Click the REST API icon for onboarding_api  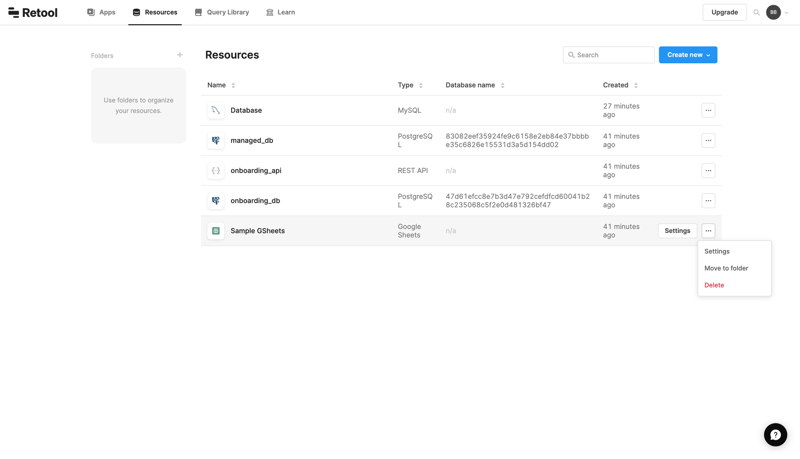click(216, 170)
